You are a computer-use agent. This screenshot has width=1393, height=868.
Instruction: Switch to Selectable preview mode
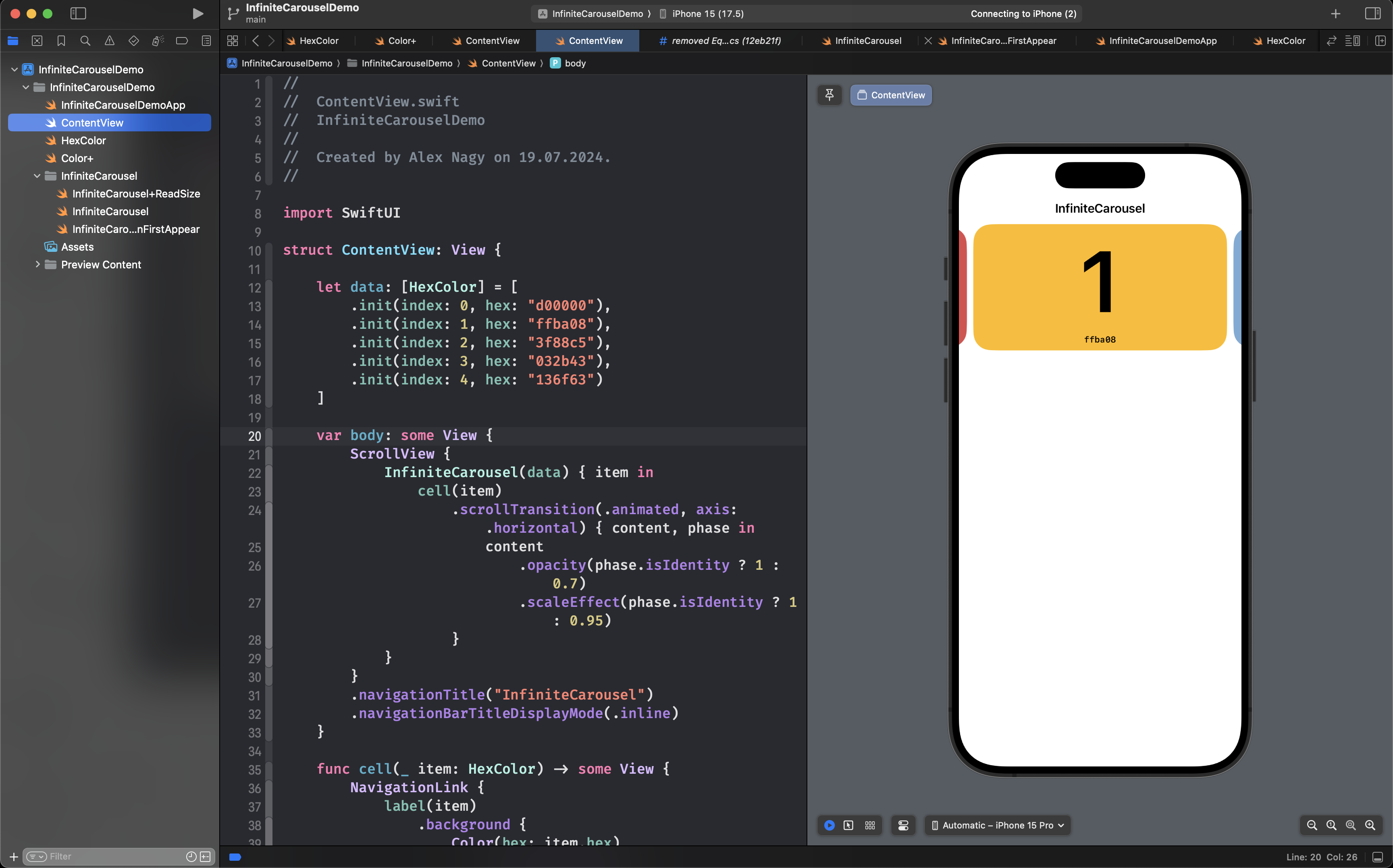[848, 825]
